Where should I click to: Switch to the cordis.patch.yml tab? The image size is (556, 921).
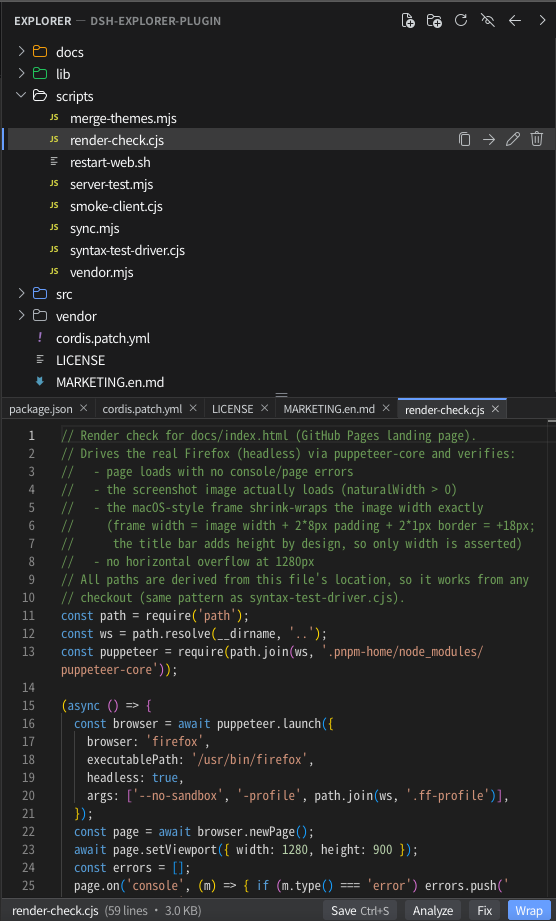pyautogui.click(x=142, y=409)
